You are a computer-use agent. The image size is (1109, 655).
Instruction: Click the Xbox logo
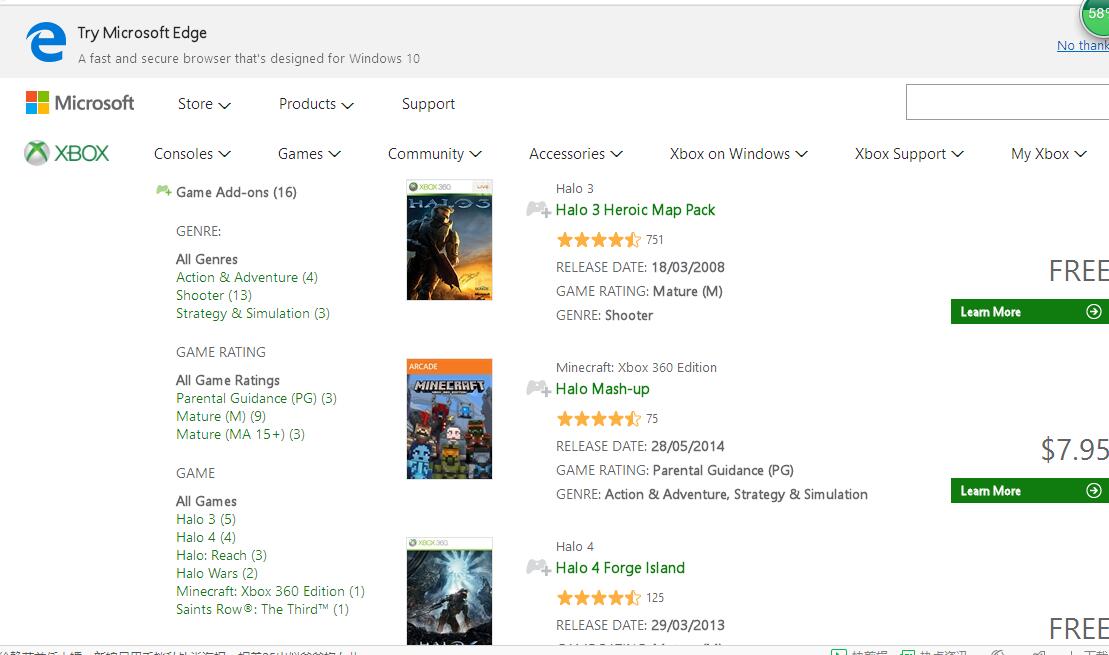pyautogui.click(x=66, y=153)
